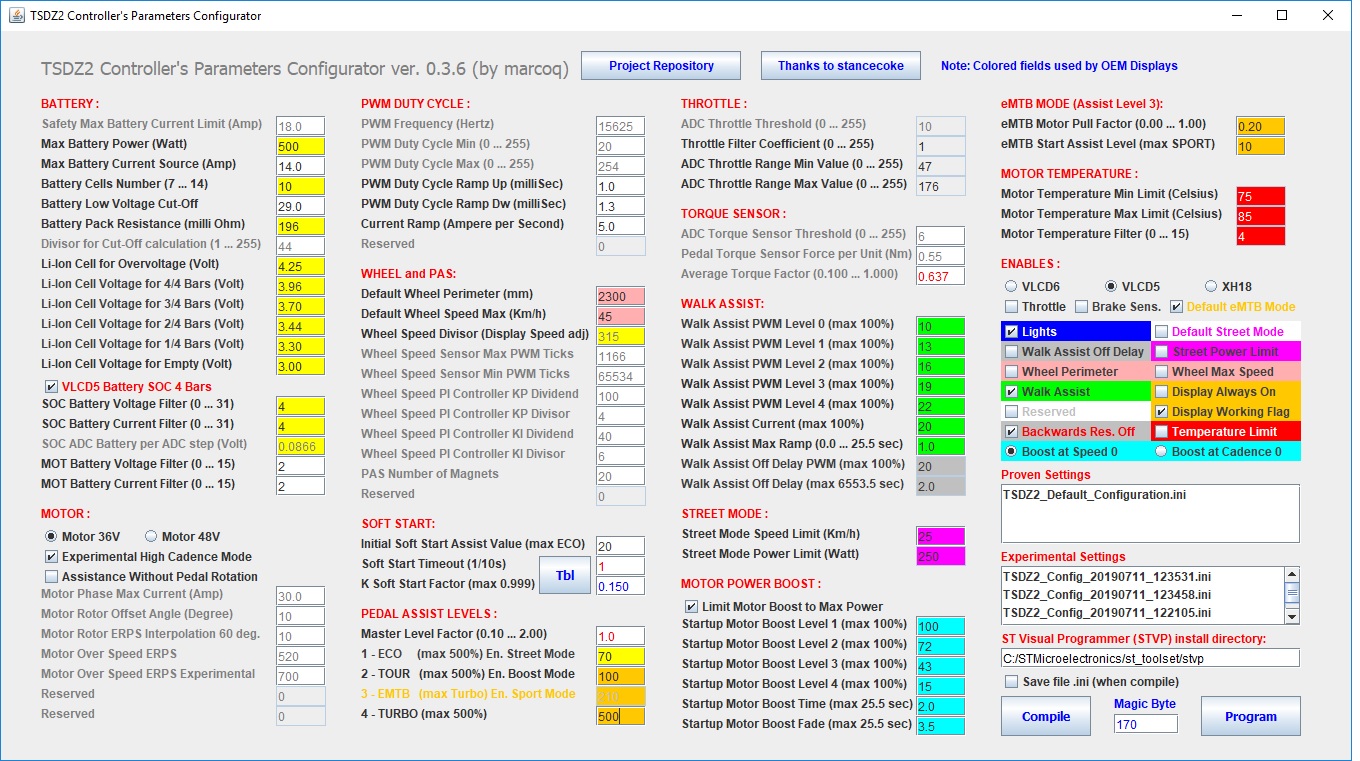This screenshot has width=1360, height=761.
Task: Click the Compile button
Action: click(x=1046, y=716)
